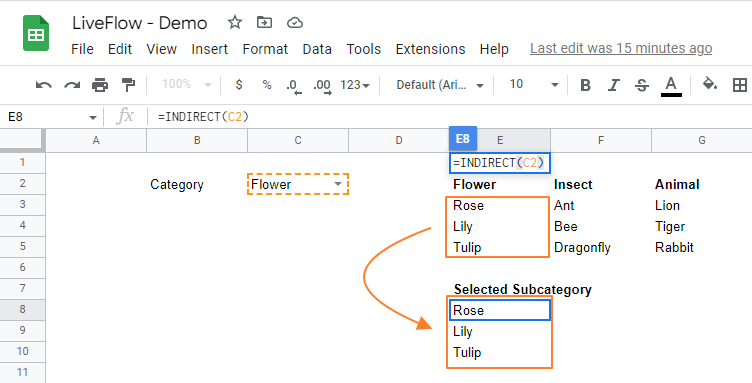Click the Selected Subcategory heading cell
752x383 pixels.
[523, 290]
